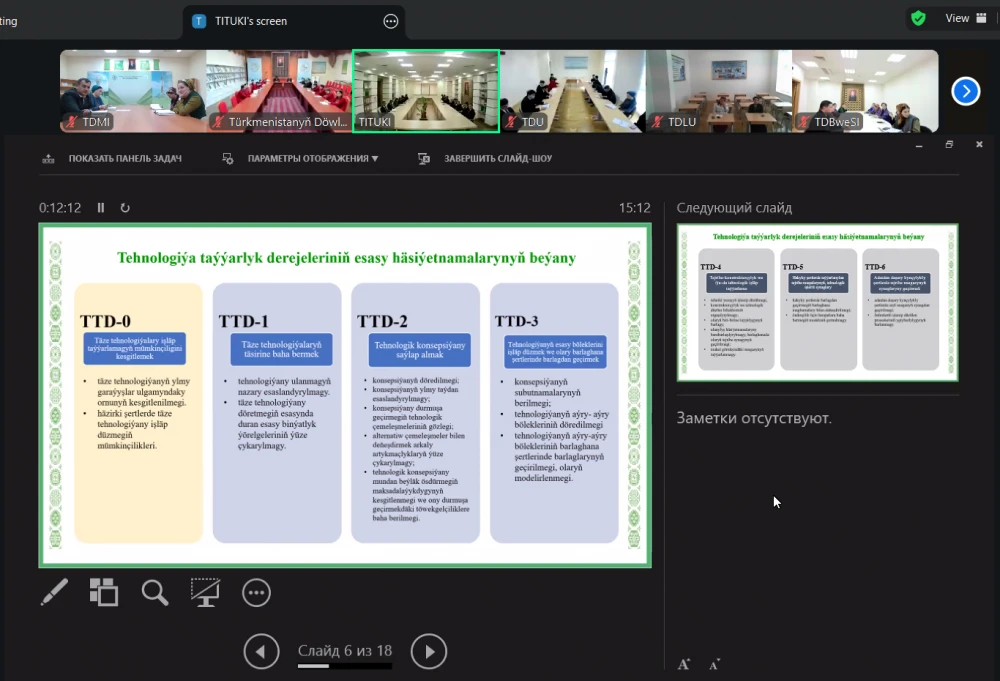Decrease the notes text size
The width and height of the screenshot is (1000, 681).
[714, 664]
